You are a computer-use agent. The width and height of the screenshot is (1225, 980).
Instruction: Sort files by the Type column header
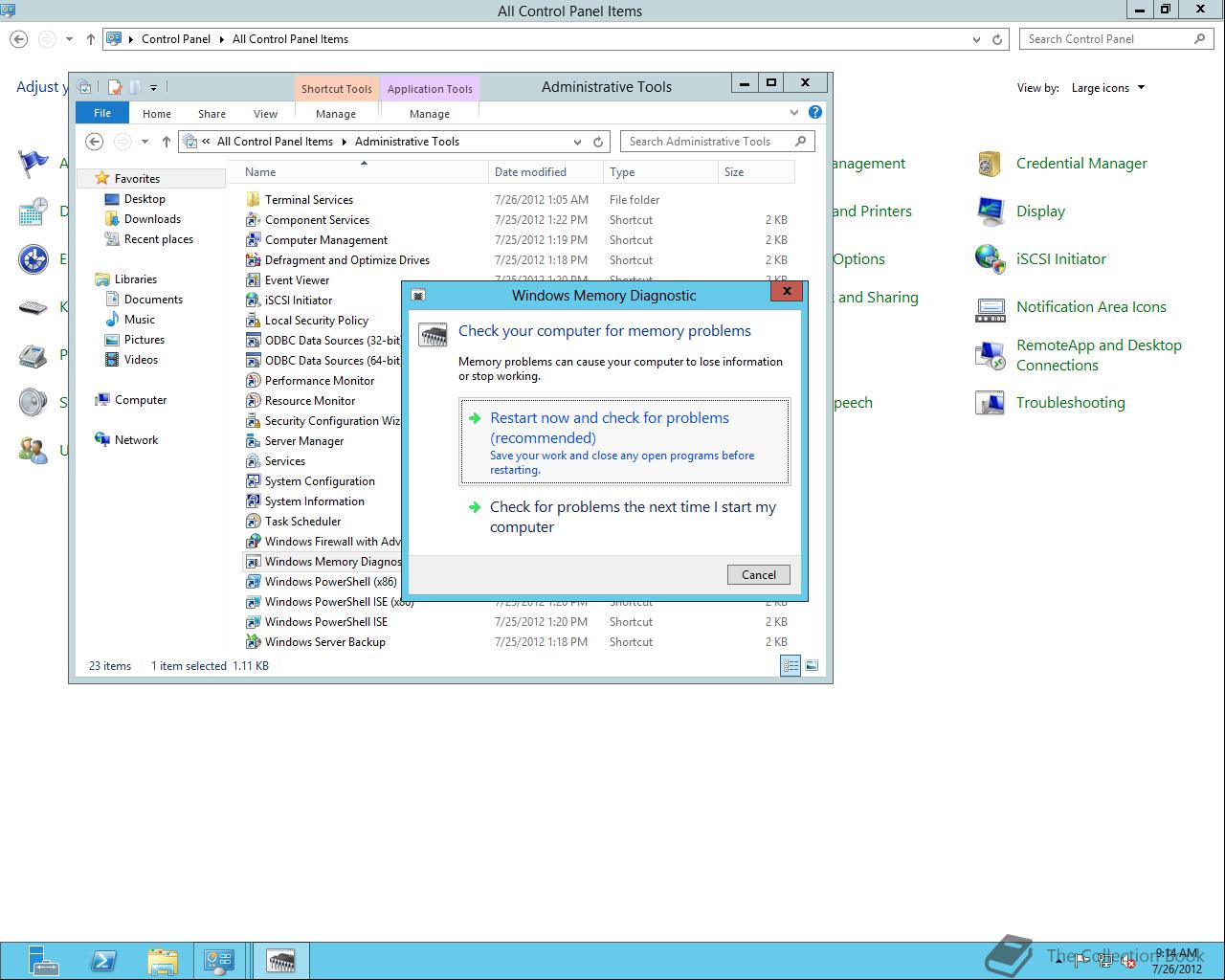pos(660,172)
